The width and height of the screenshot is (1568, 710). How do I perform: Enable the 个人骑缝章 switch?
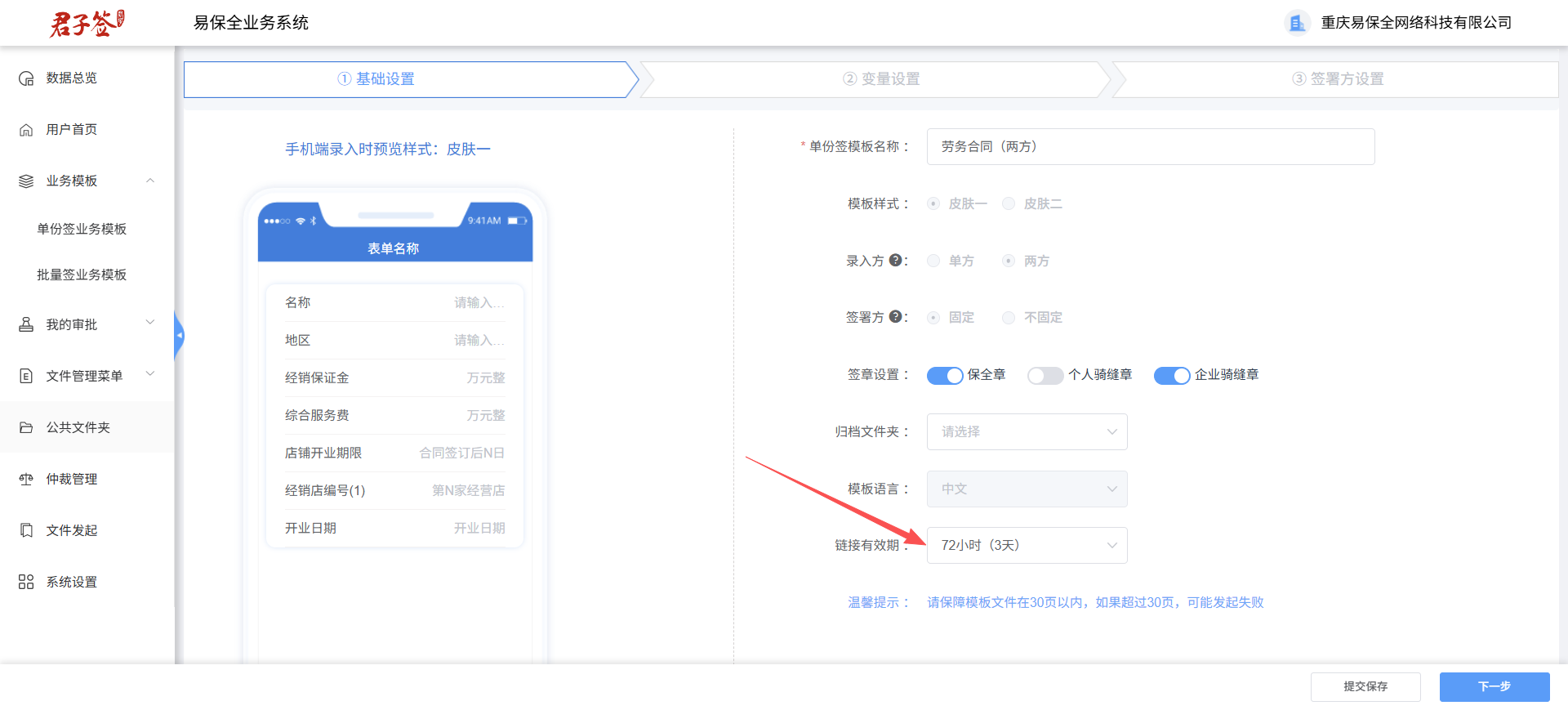pyautogui.click(x=1045, y=375)
